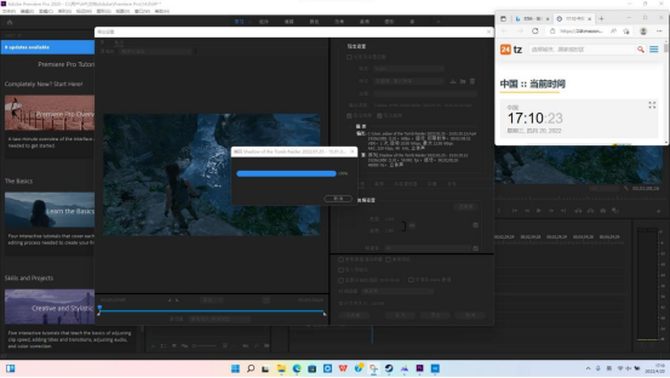Open the Program monitor button editor plus icon
The width and height of the screenshot is (670, 378).
[658, 211]
